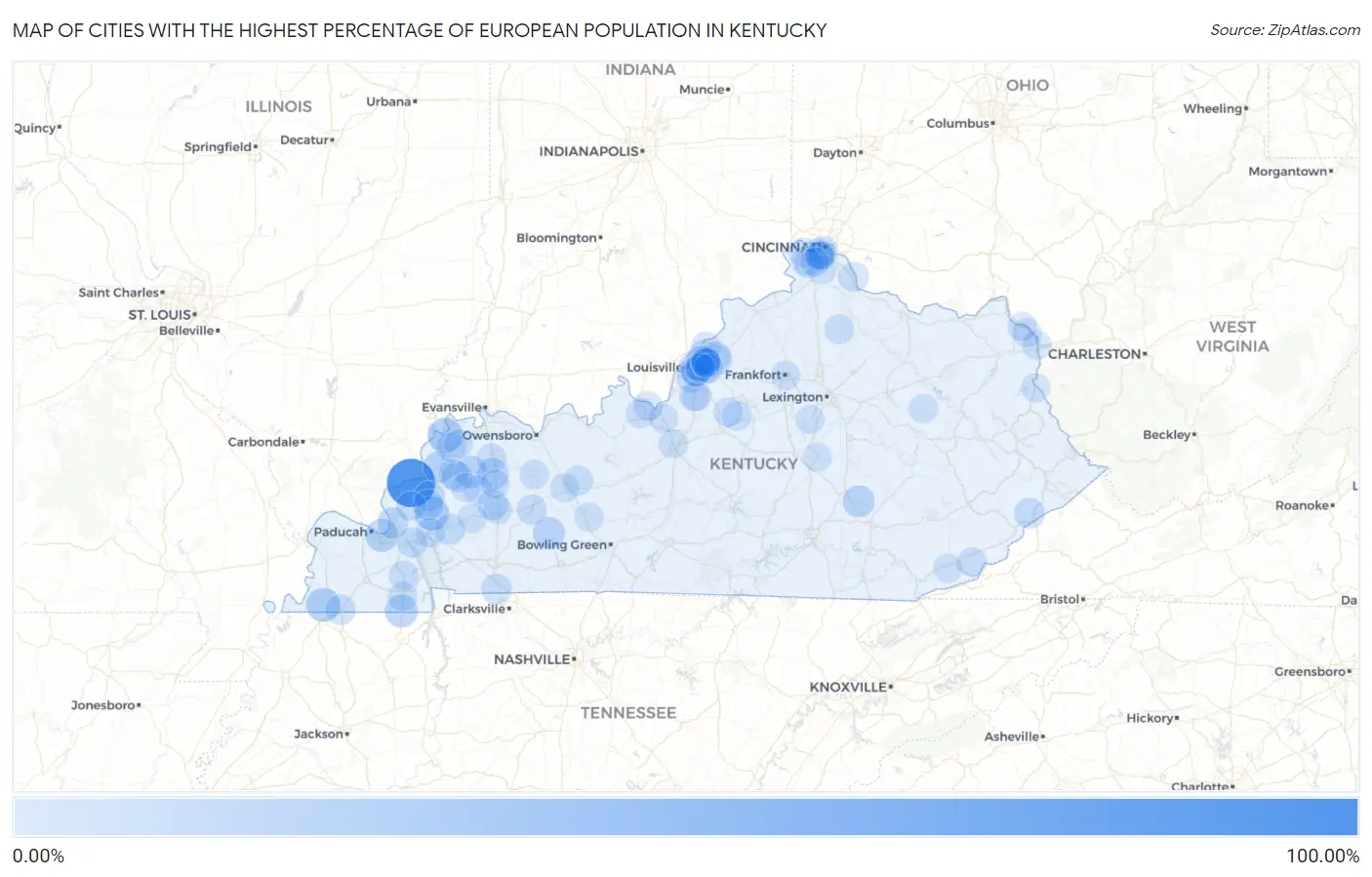Click the Muncie label
Screen dimensions: 1372x877
coord(703,90)
